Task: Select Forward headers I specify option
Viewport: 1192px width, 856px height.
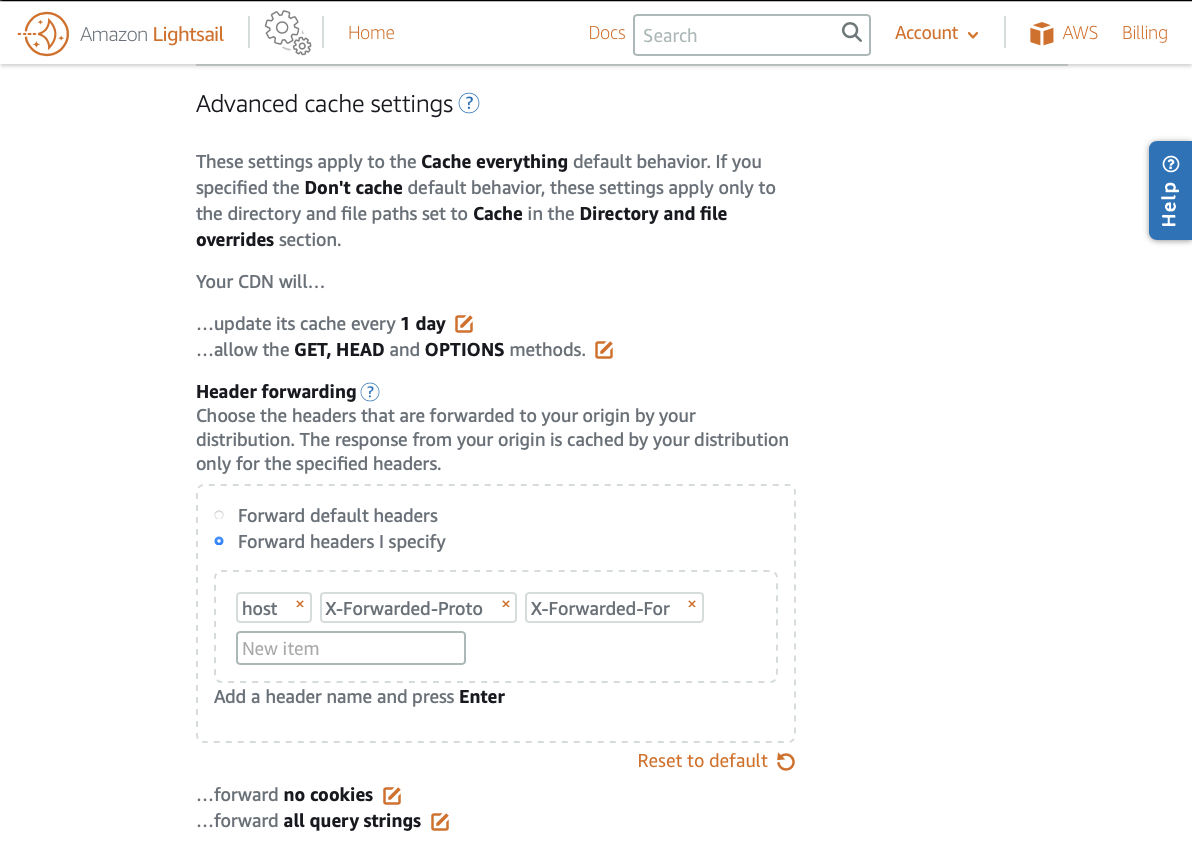Action: pos(220,542)
